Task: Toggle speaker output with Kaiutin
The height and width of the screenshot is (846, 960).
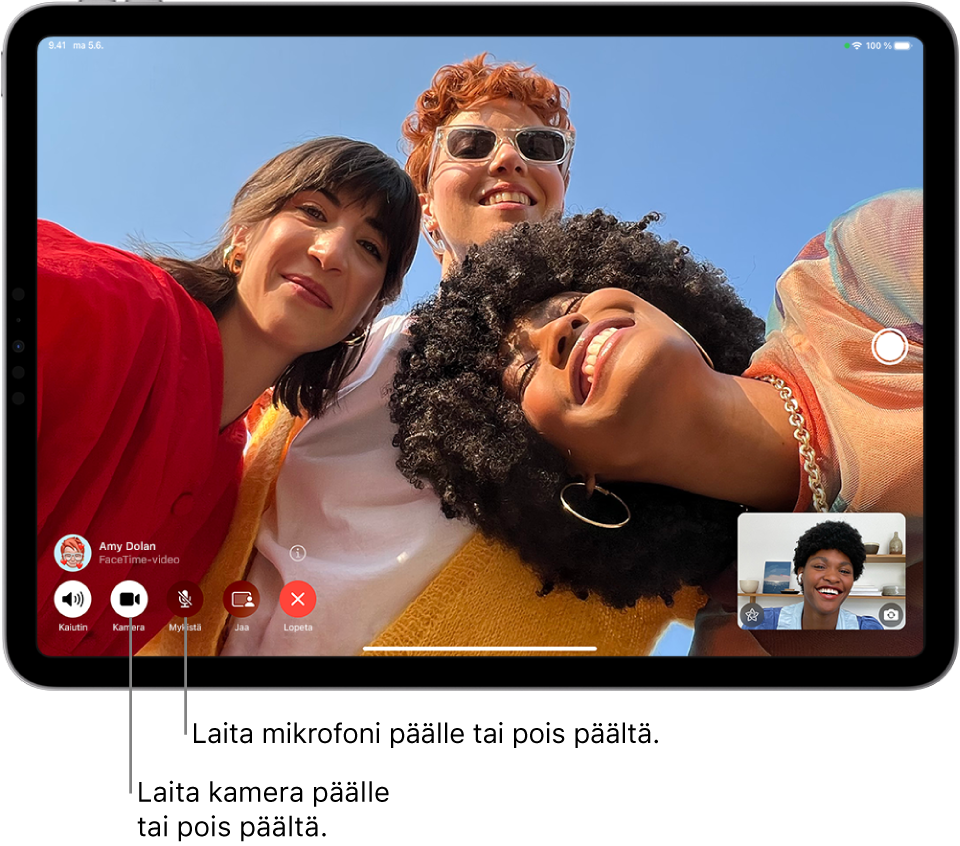Action: pos(72,601)
